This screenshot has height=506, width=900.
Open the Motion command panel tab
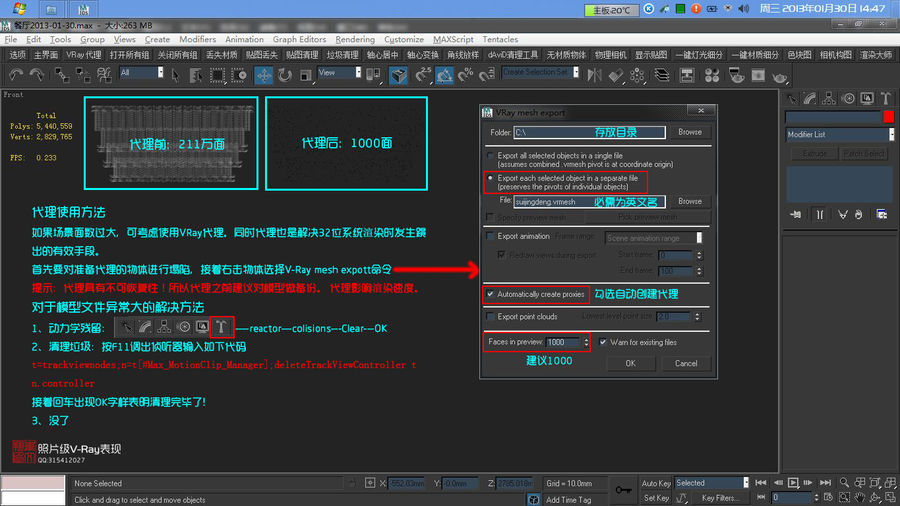tap(848, 99)
